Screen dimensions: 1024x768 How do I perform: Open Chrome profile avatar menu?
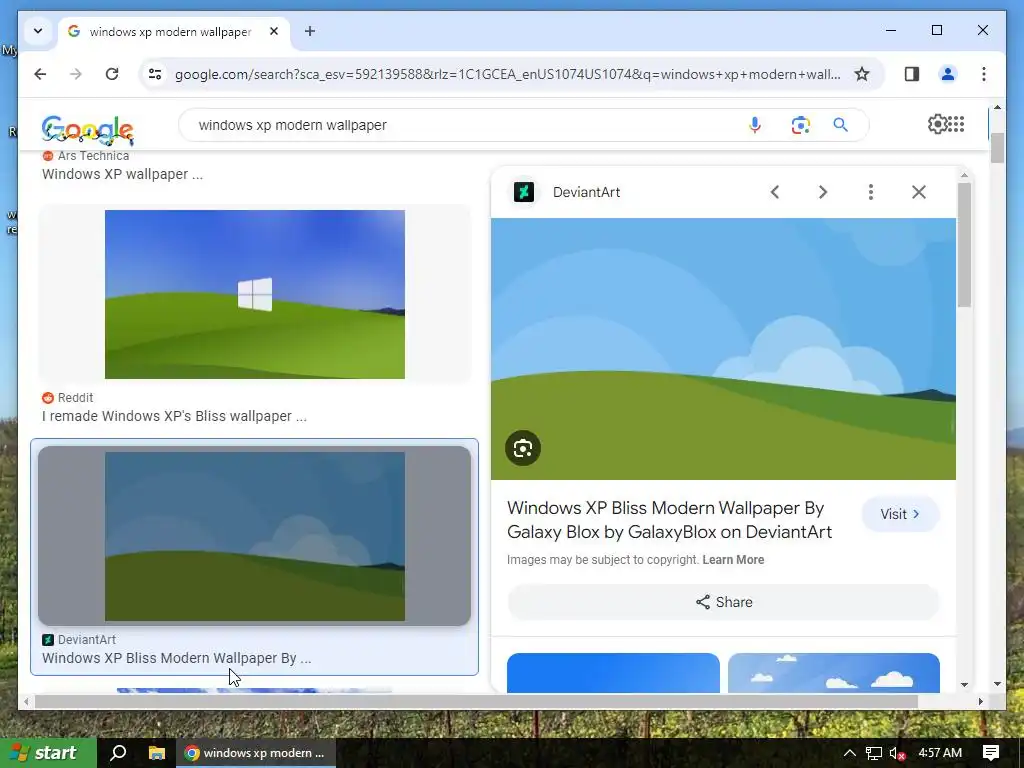pos(948,74)
